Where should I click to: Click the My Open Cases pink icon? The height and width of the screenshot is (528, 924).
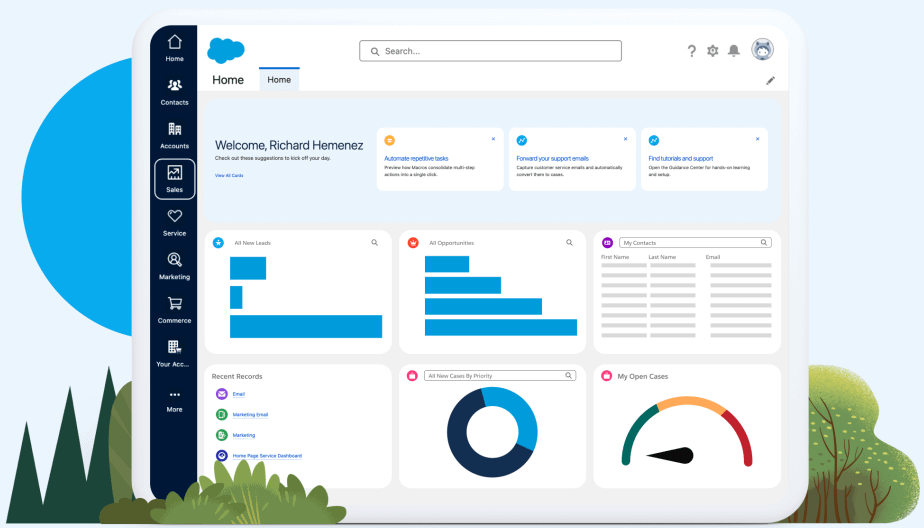pyautogui.click(x=606, y=375)
